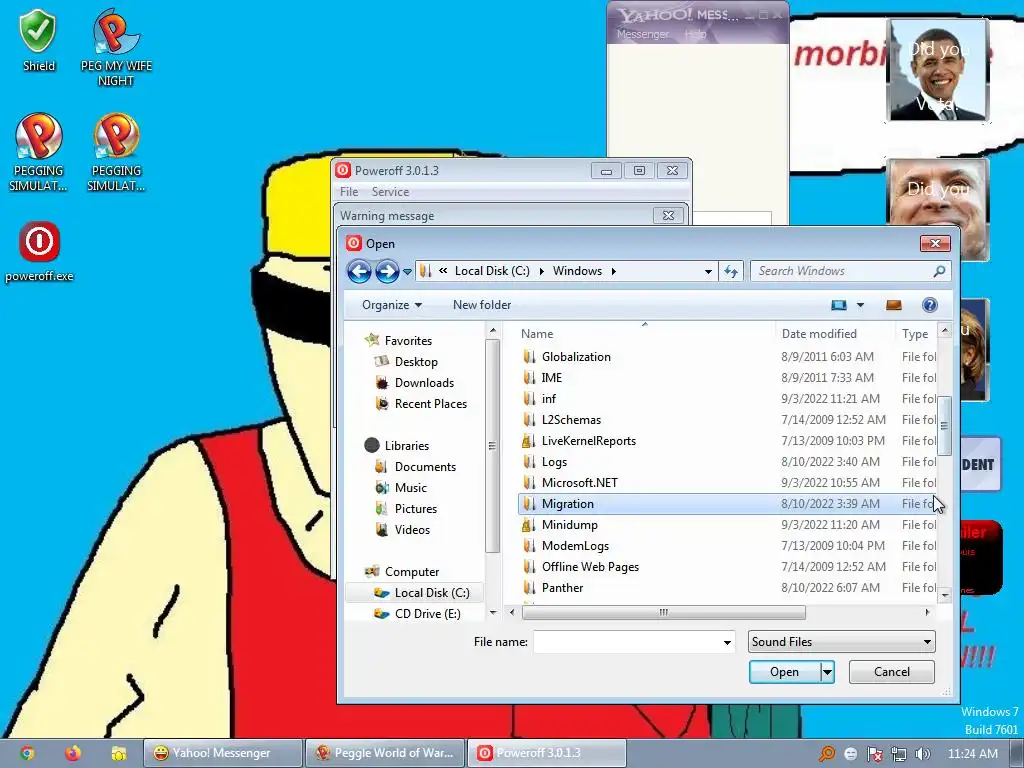The height and width of the screenshot is (768, 1024).
Task: Expand the recent locations arrow near Forward
Action: point(407,272)
